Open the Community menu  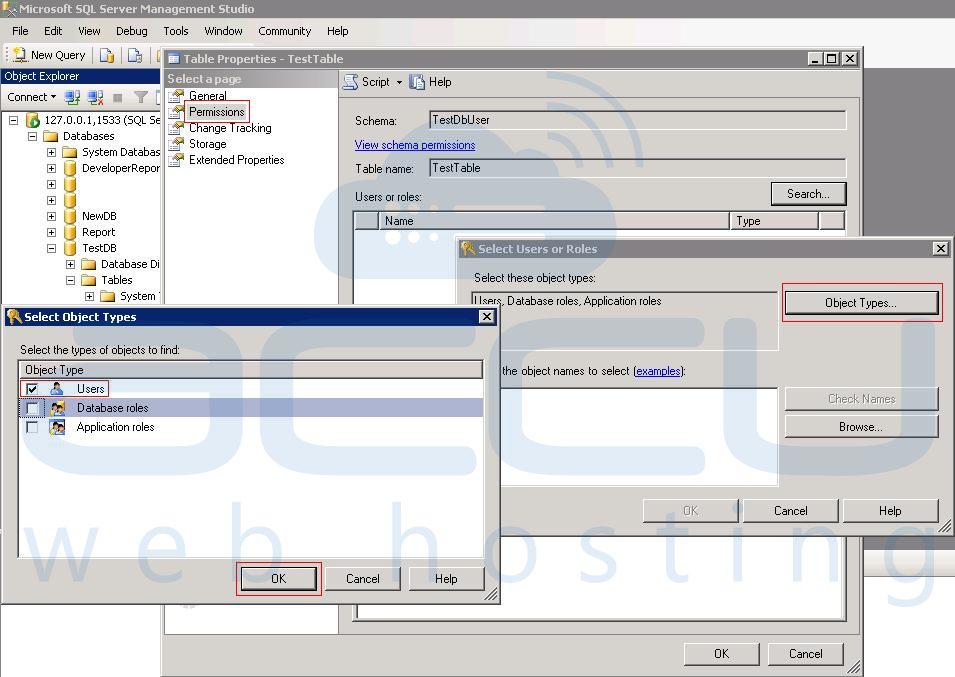(x=284, y=31)
